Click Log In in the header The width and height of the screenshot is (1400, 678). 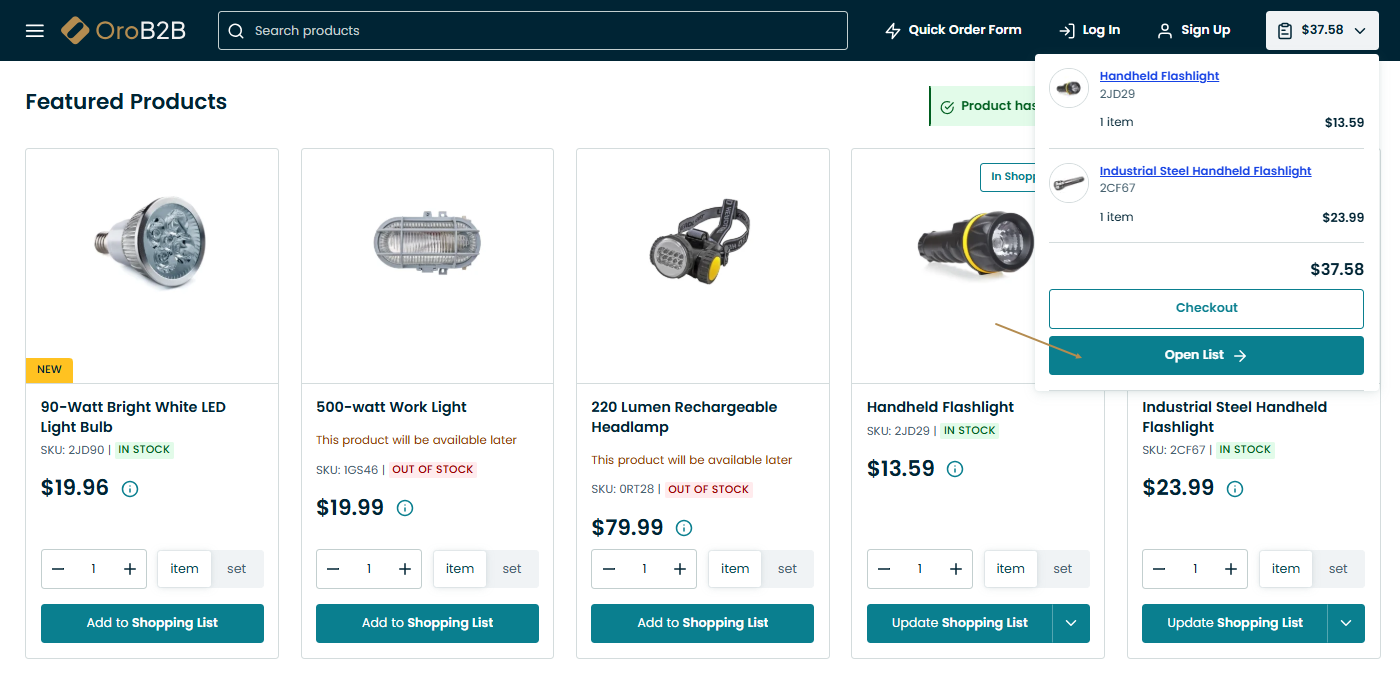tap(1089, 30)
